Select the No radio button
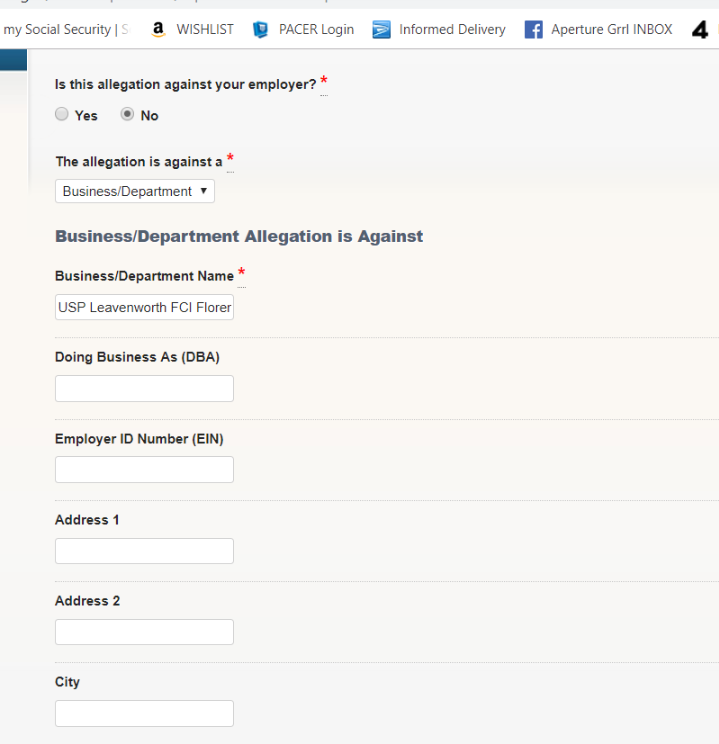This screenshot has width=719, height=744. click(127, 114)
